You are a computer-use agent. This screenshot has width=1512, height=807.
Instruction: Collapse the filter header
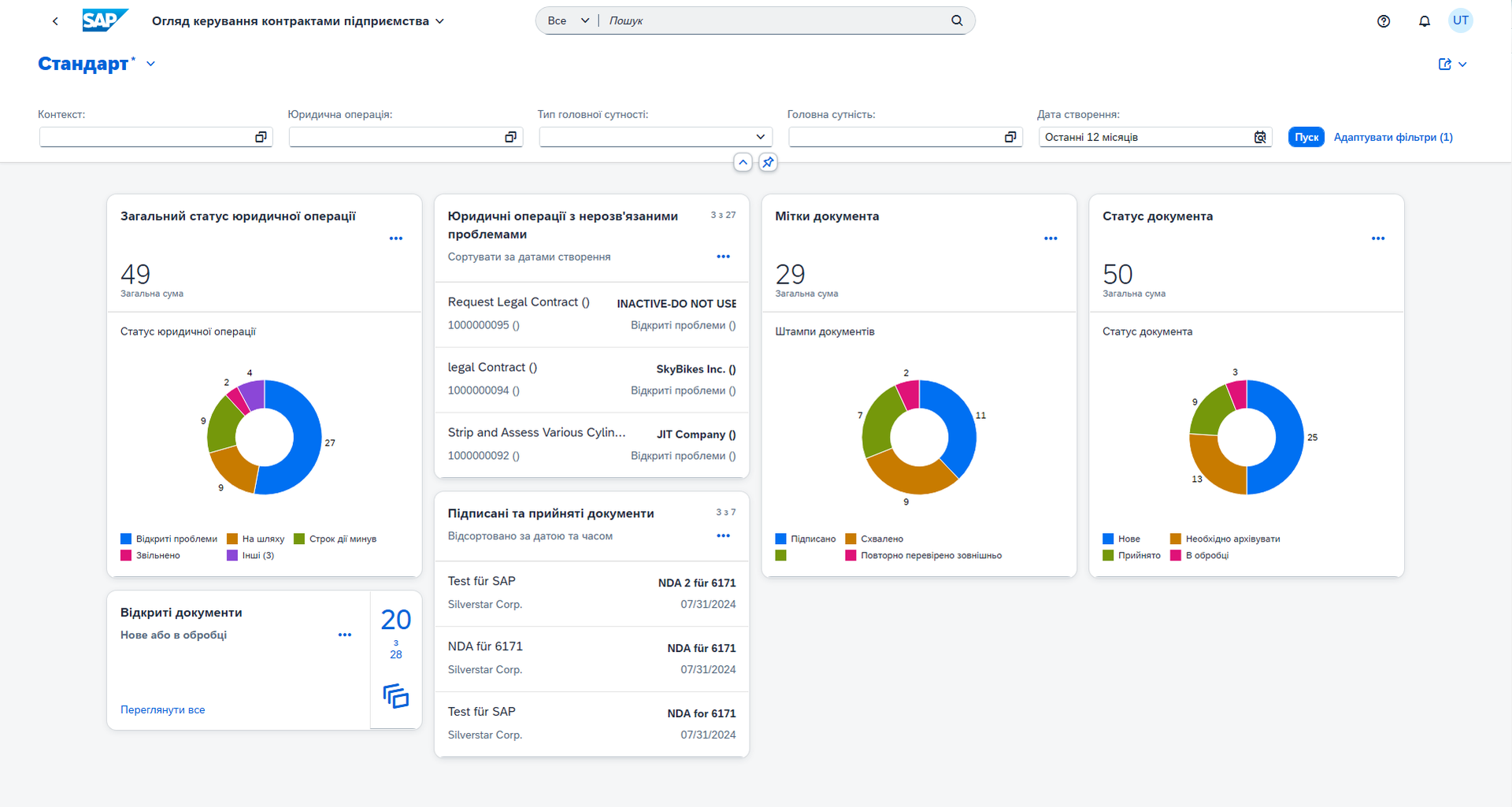(x=743, y=162)
